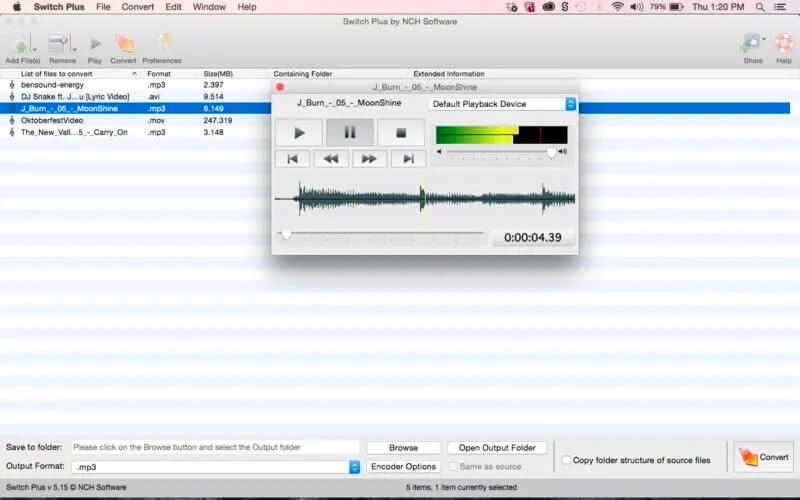800x500 pixels.
Task: Click the music note icon beside bensound-energy
Action: pos(12,85)
